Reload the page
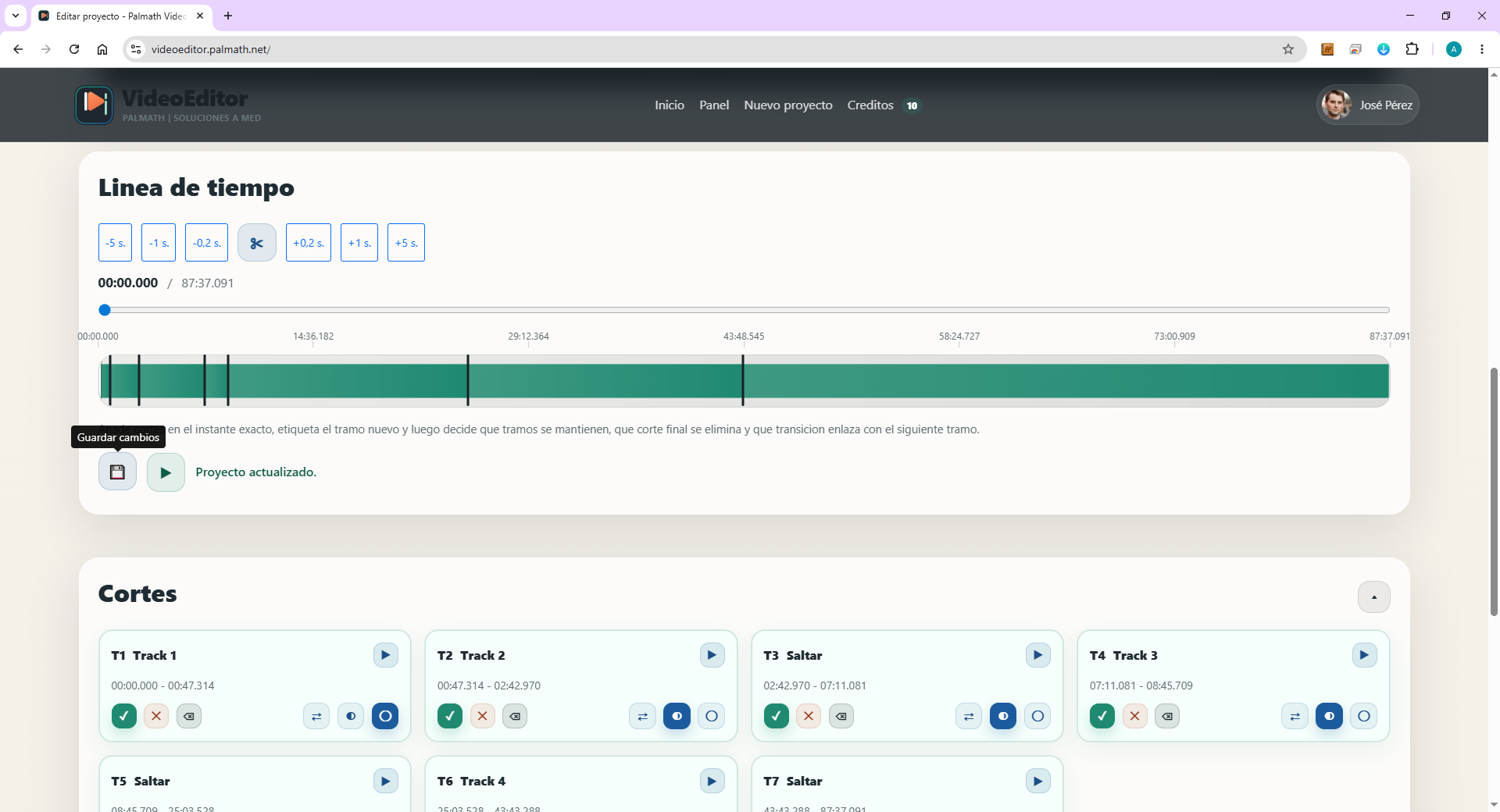This screenshot has width=1500, height=812. pos(74,49)
